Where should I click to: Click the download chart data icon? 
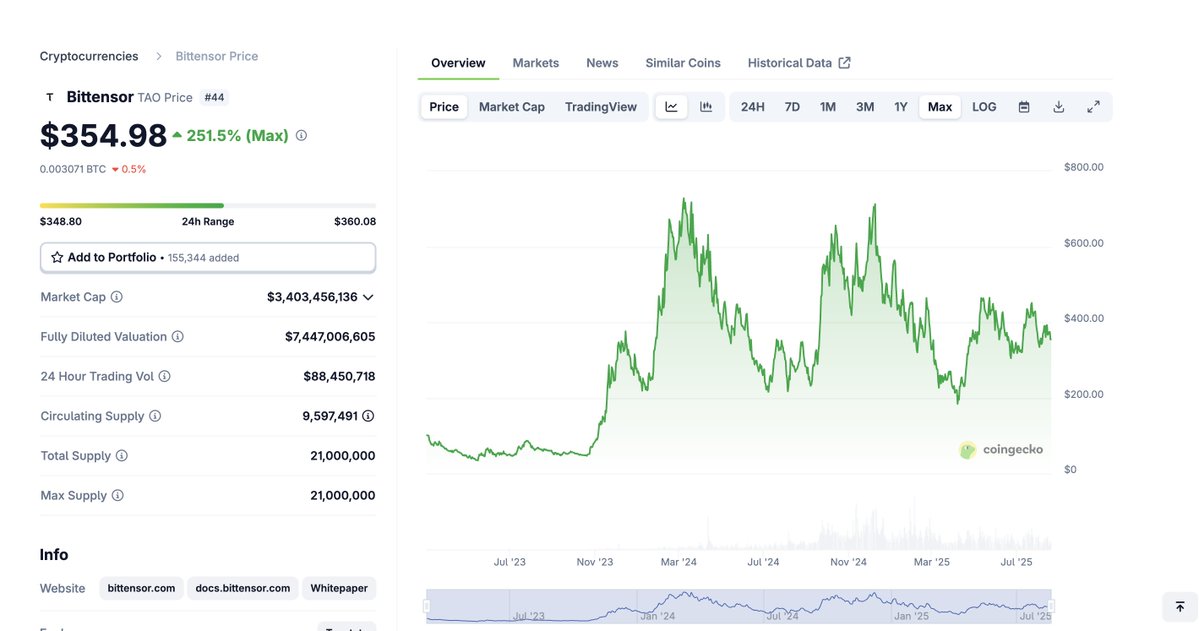[1058, 107]
